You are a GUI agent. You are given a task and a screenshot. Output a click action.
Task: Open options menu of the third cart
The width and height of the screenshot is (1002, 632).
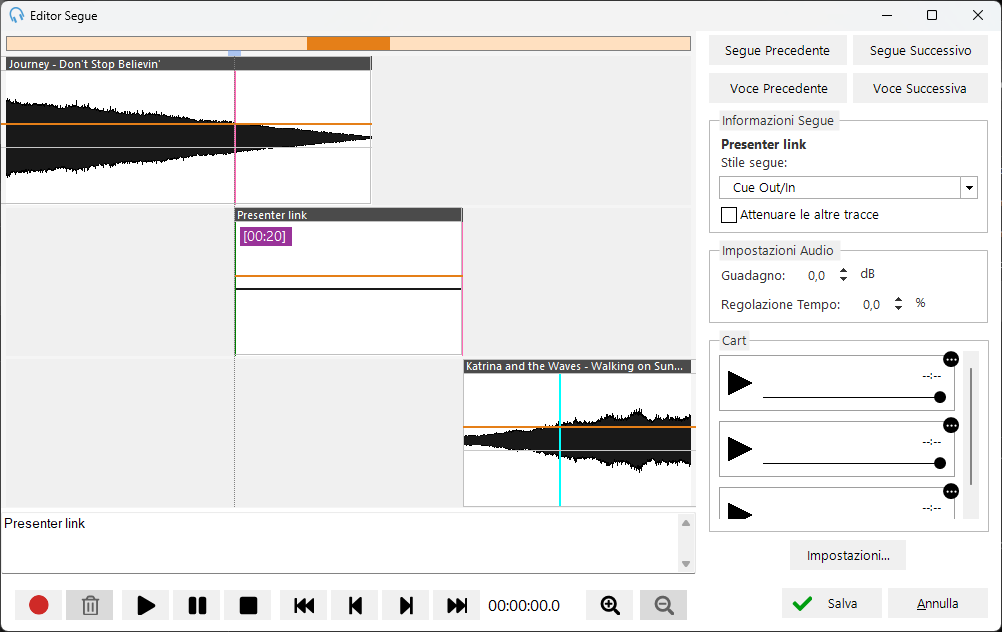[x=951, y=491]
